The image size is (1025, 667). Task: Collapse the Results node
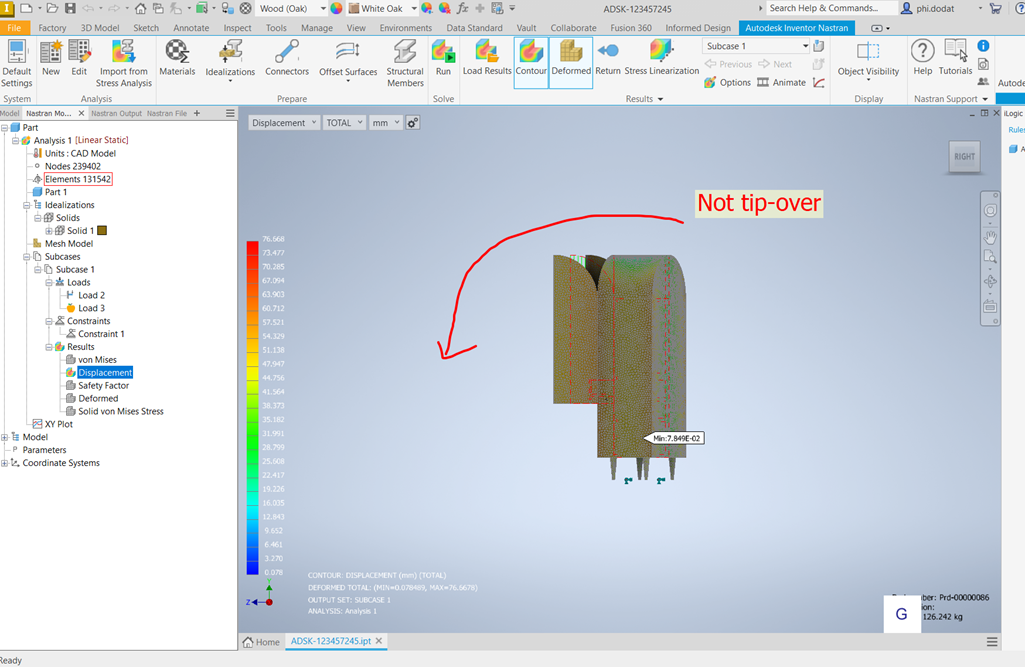pyautogui.click(x=48, y=347)
